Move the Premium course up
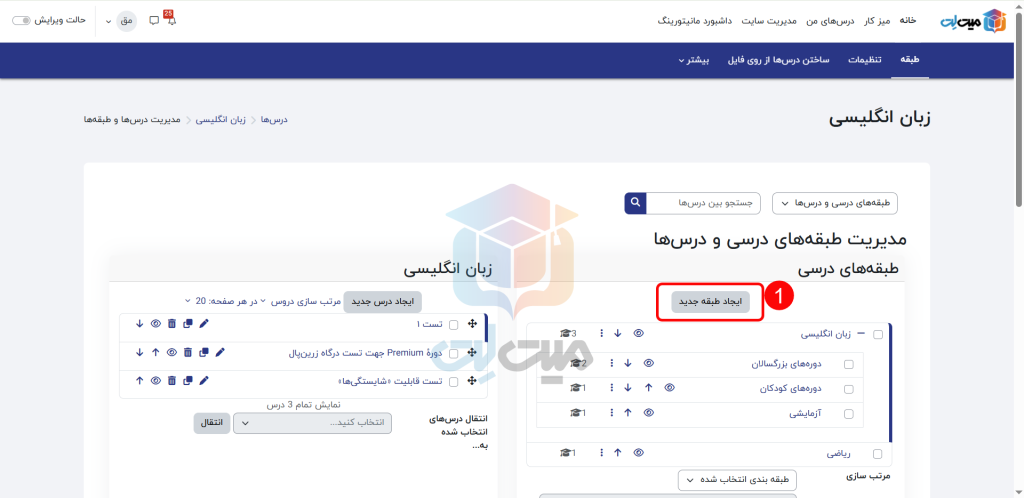The height and width of the screenshot is (498, 1024). 155,352
